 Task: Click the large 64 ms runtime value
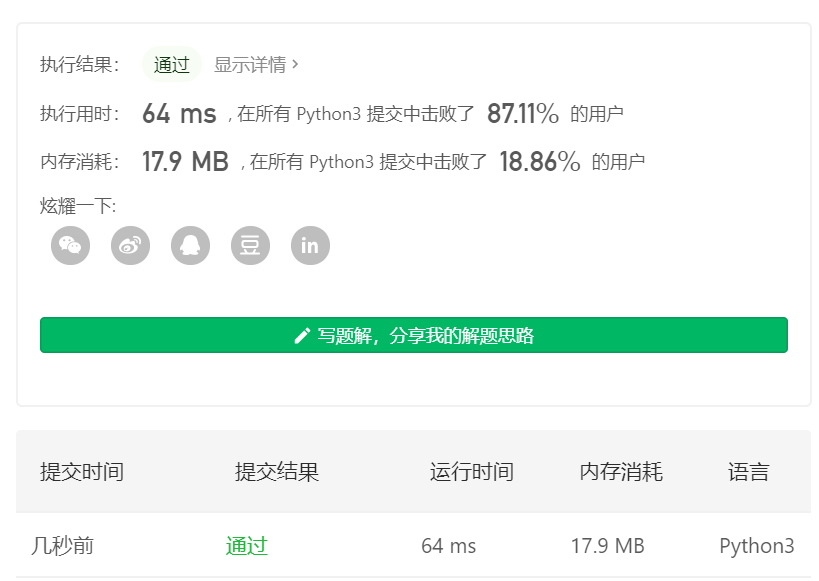(179, 113)
